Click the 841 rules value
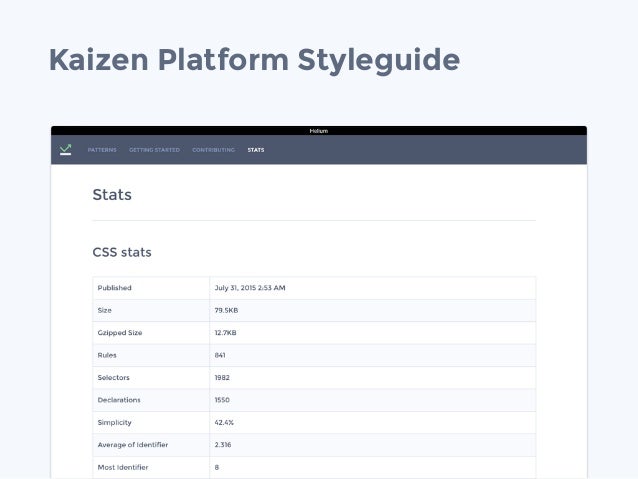This screenshot has height=479, width=638. pyautogui.click(x=220, y=355)
